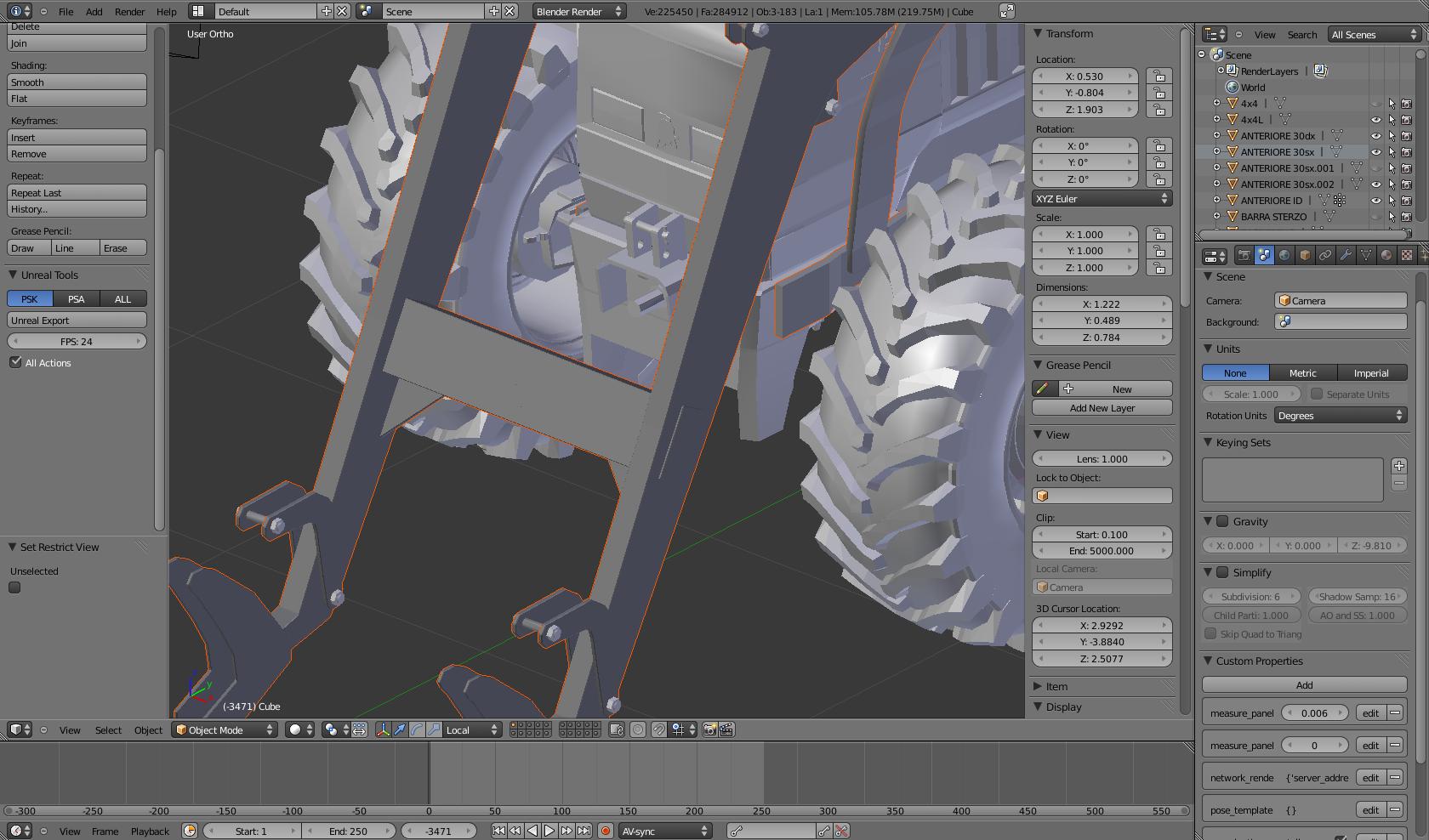Click the Unreal Export button

tap(77, 320)
